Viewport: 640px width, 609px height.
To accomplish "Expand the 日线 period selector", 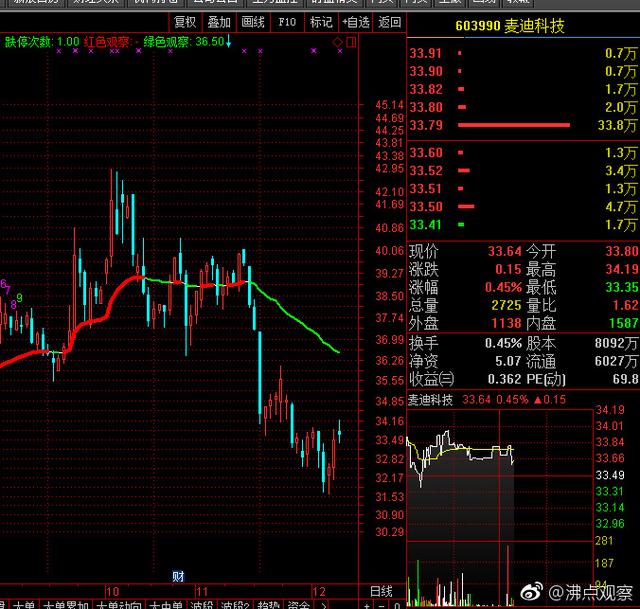I will pyautogui.click(x=383, y=591).
